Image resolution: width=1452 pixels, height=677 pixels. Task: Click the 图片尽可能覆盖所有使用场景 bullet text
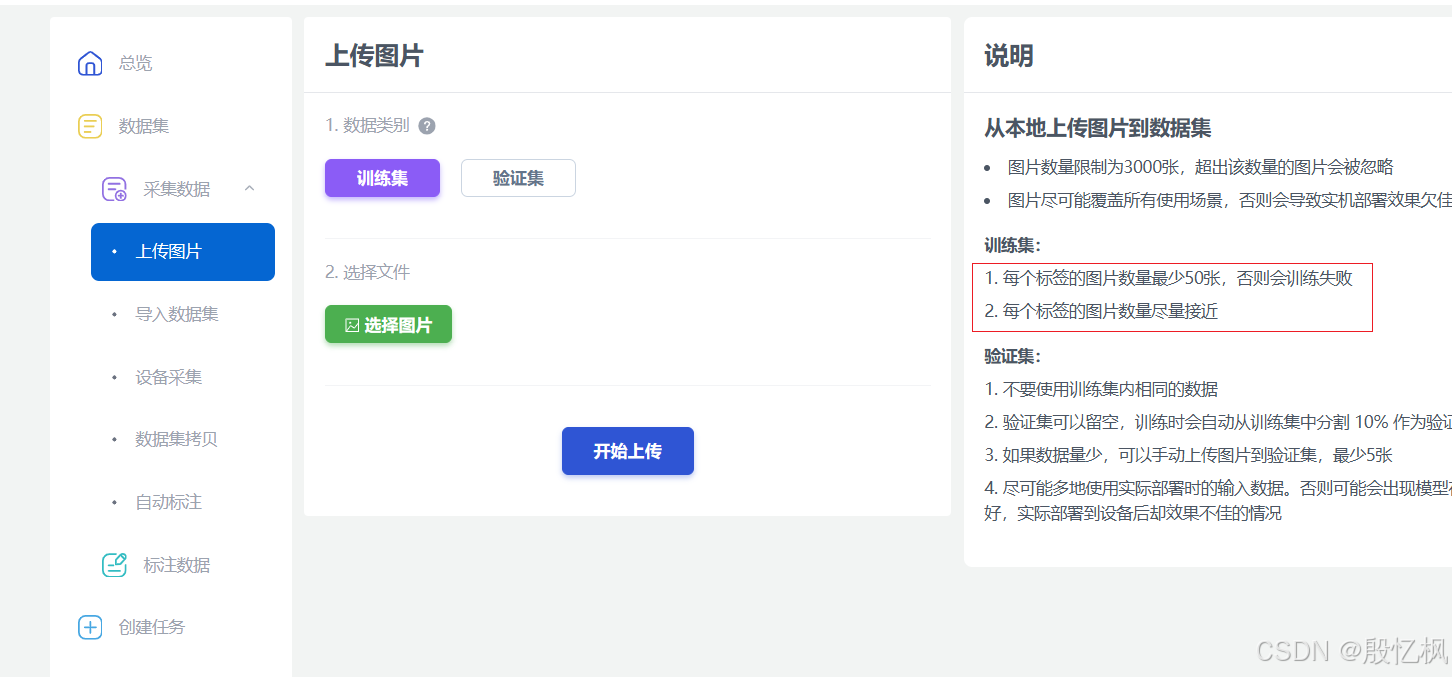[1229, 200]
